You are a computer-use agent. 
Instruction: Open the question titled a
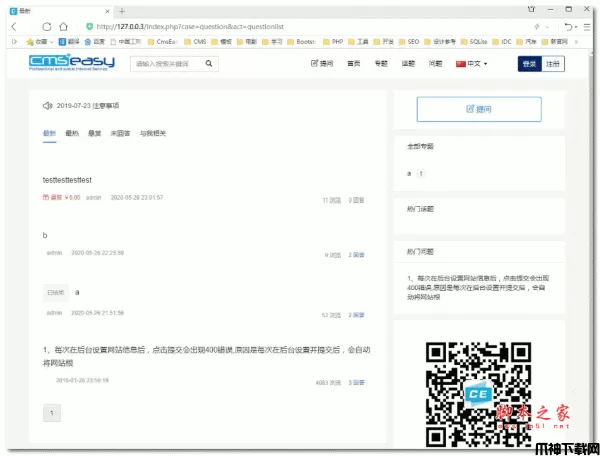click(x=77, y=293)
